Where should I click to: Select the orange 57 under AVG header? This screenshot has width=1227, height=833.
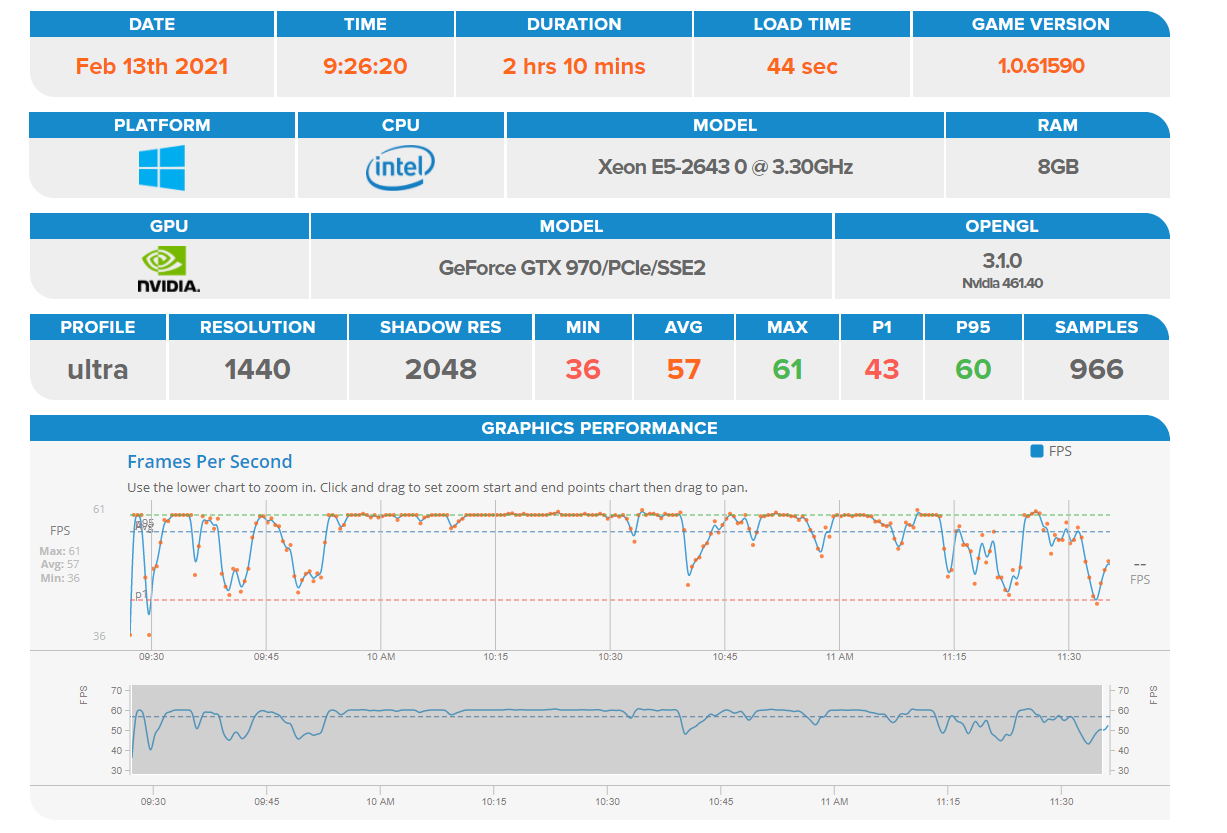pyautogui.click(x=684, y=369)
